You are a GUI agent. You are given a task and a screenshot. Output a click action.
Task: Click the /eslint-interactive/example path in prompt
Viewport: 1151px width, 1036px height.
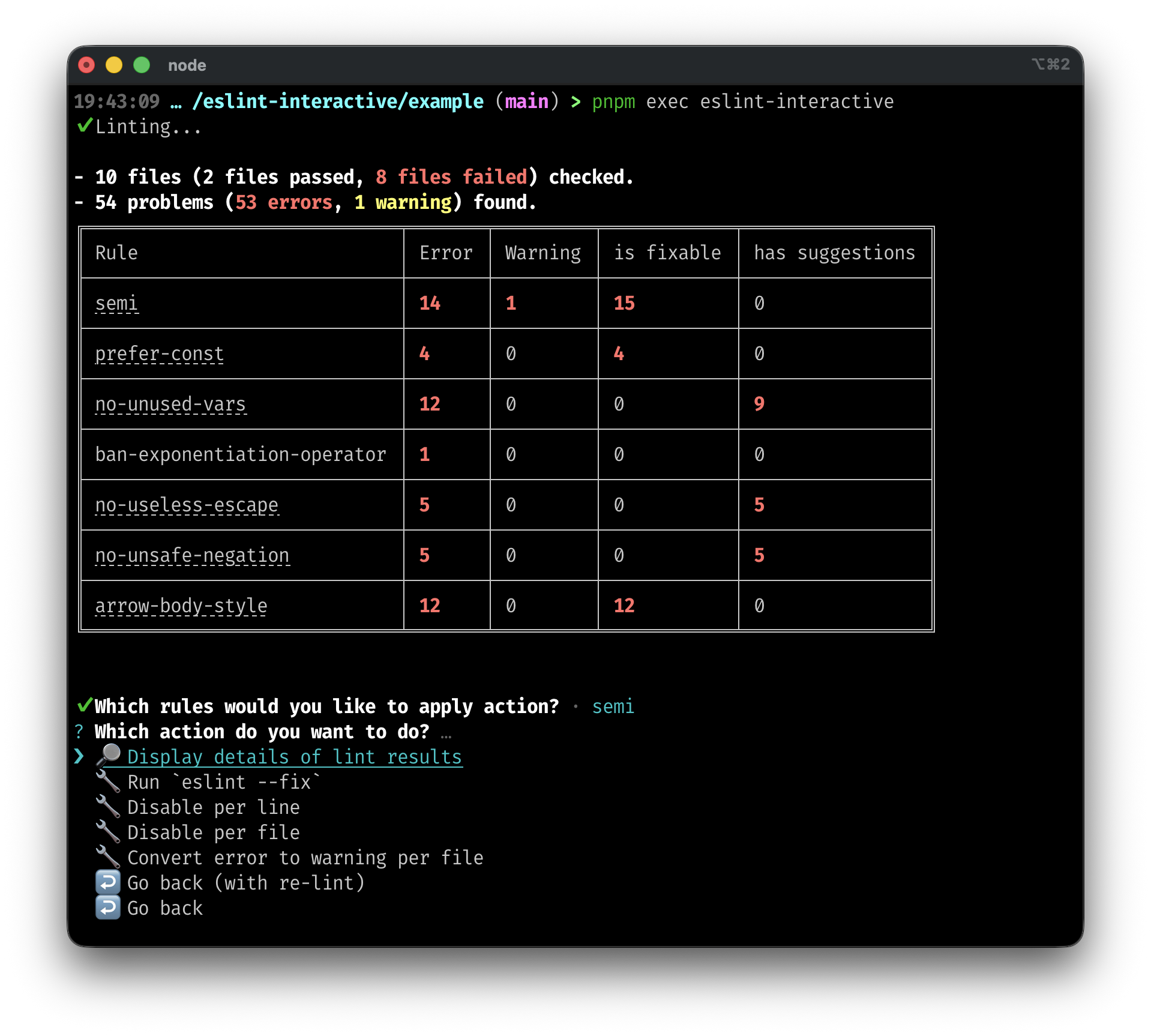(x=338, y=101)
